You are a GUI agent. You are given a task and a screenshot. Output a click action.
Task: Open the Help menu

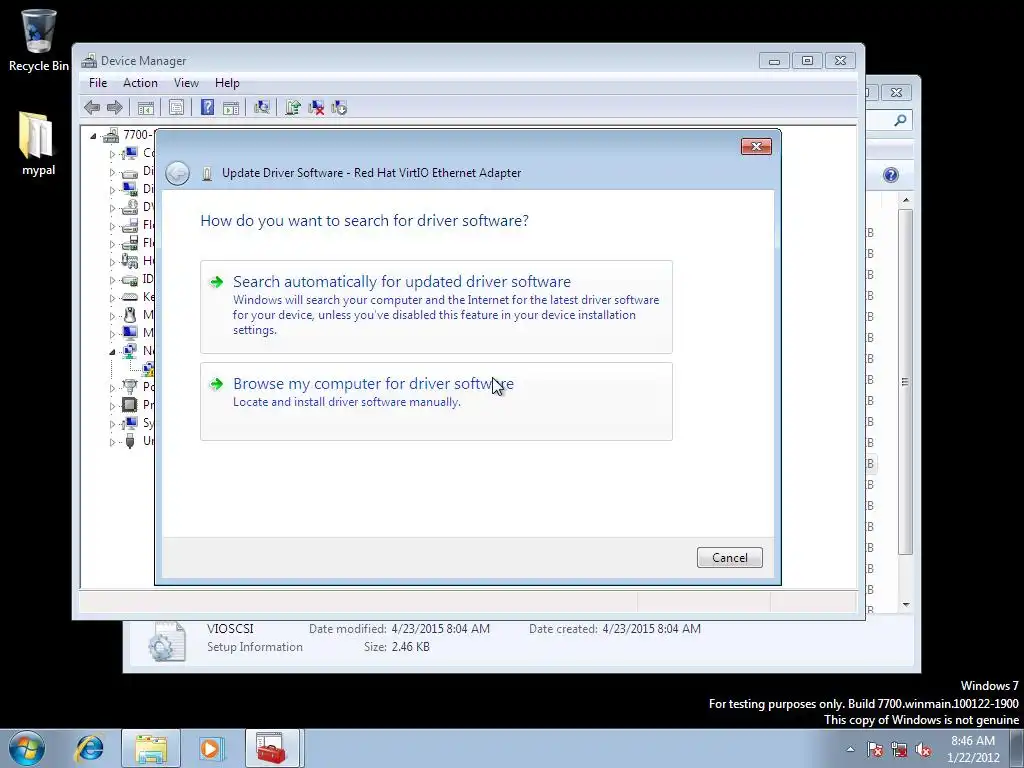point(227,83)
